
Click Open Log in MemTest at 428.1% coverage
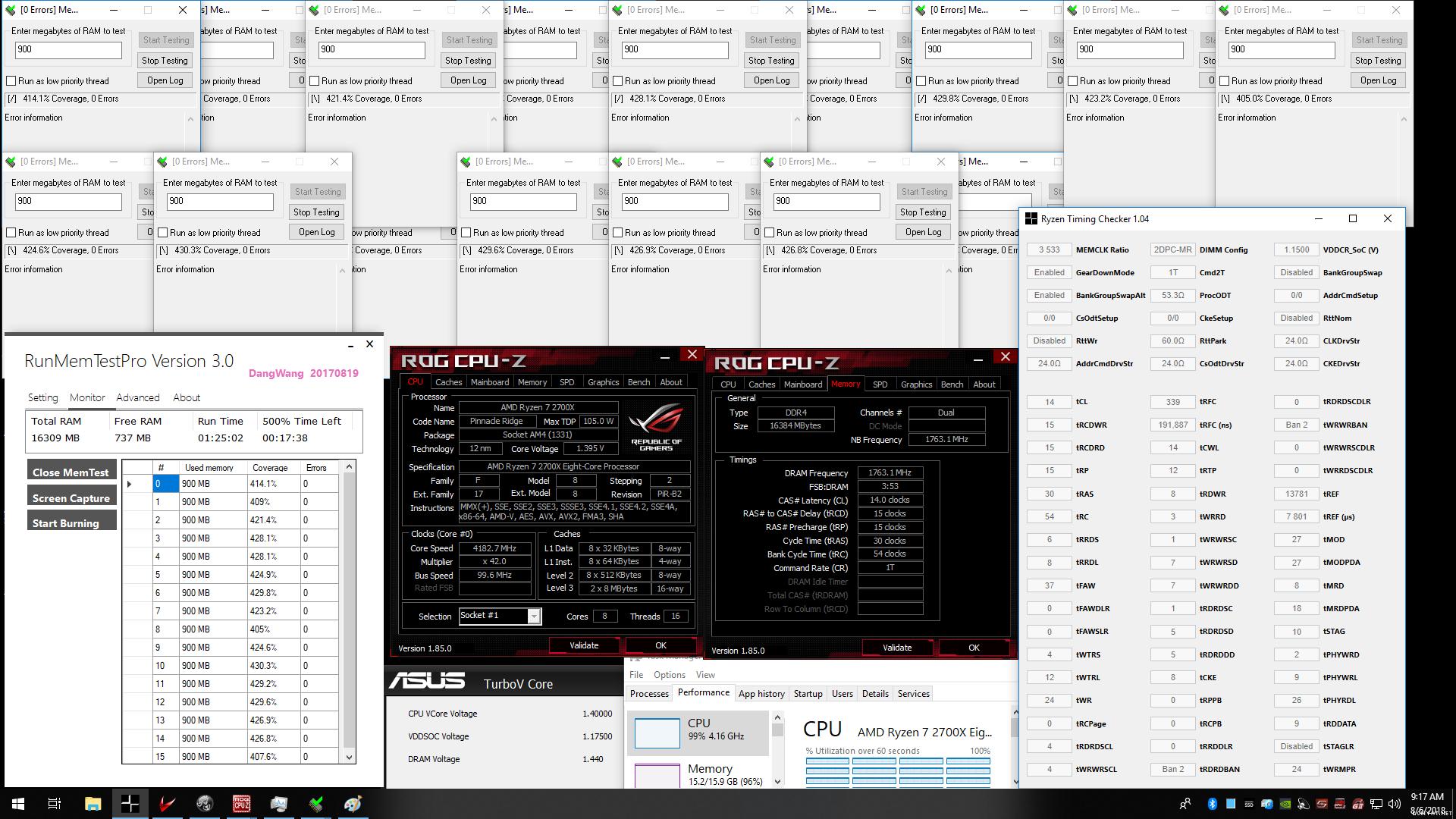coord(771,80)
